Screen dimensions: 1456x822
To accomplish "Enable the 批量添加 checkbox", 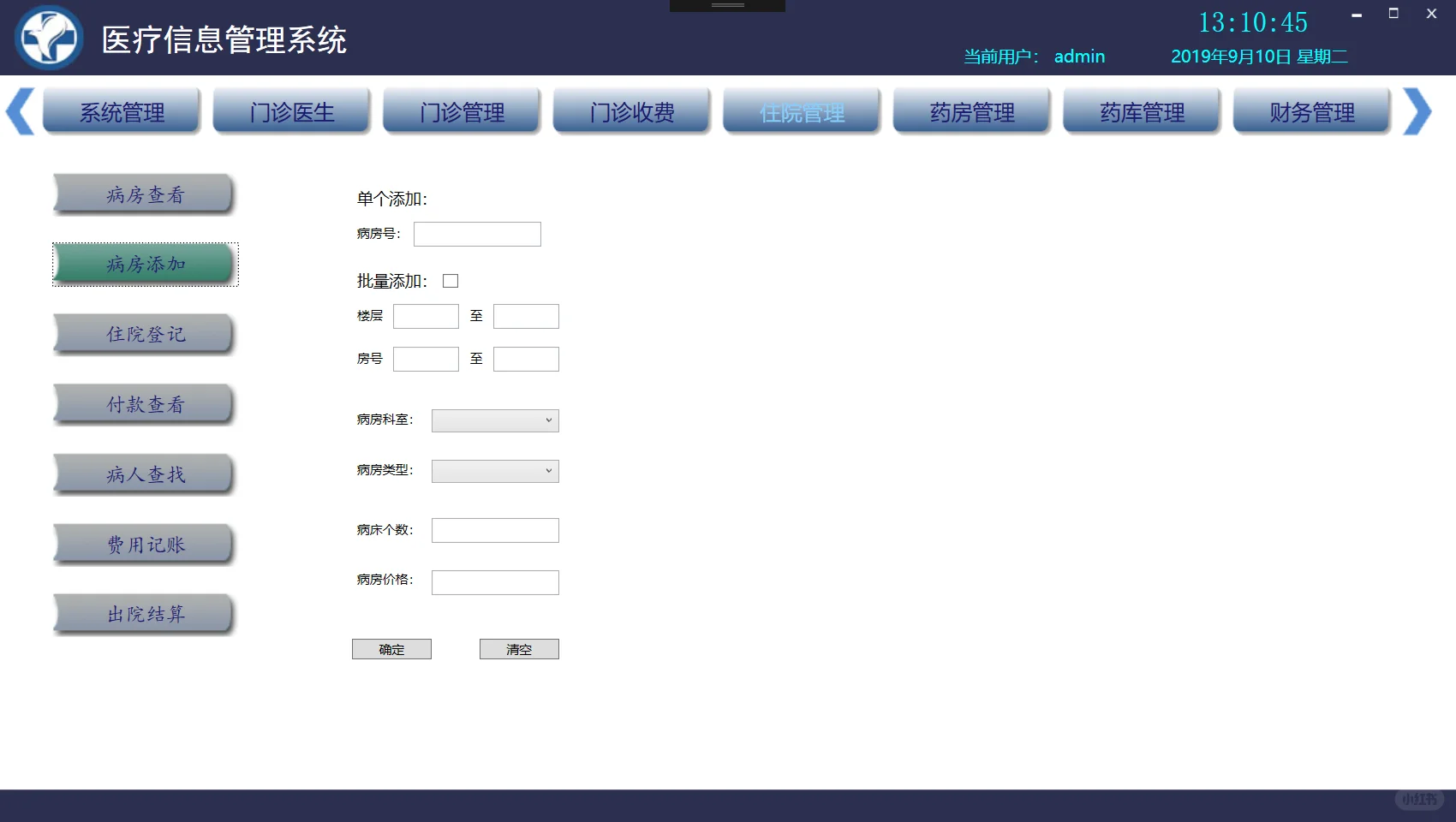I will [x=450, y=280].
